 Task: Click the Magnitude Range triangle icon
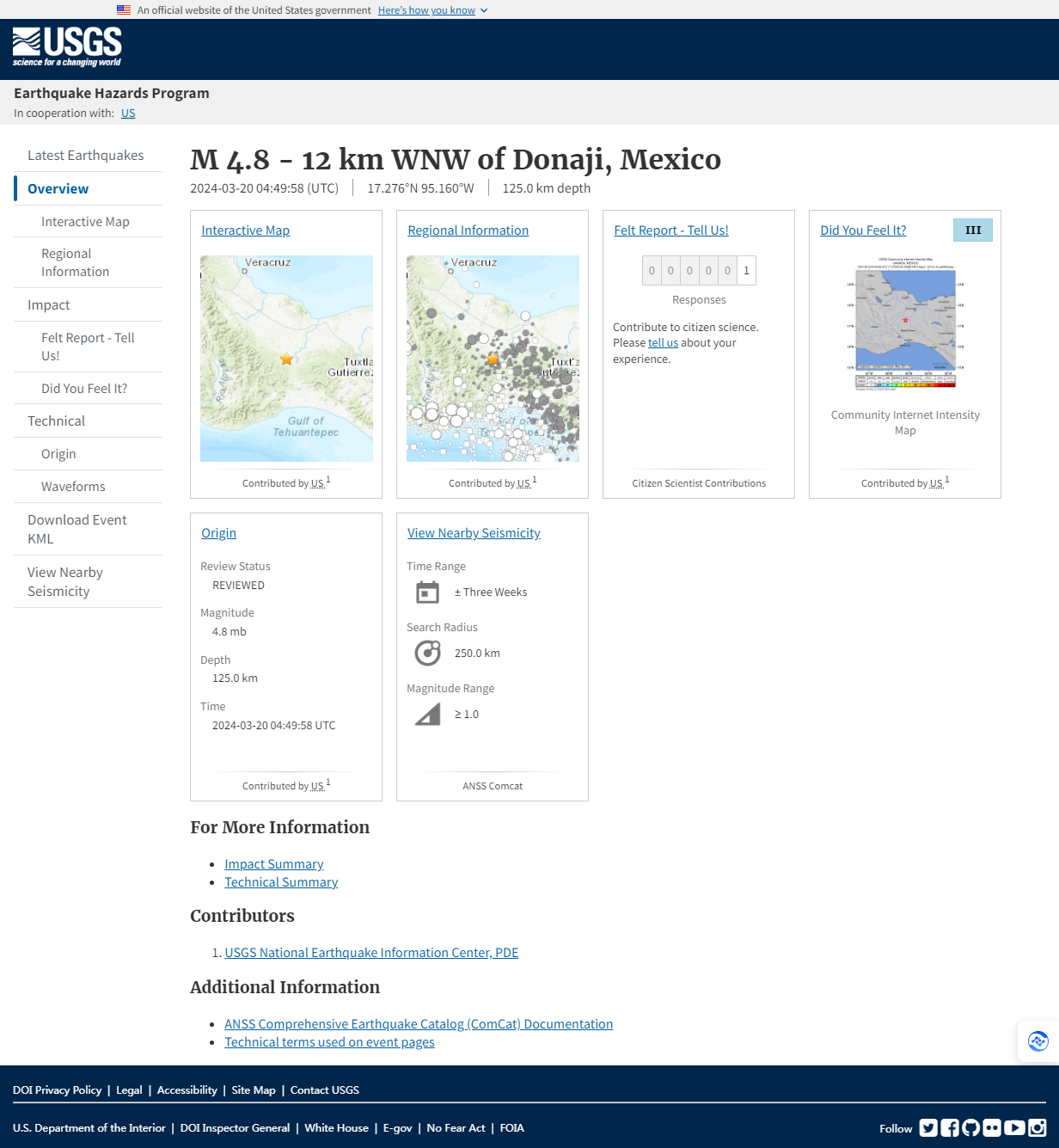pos(427,715)
